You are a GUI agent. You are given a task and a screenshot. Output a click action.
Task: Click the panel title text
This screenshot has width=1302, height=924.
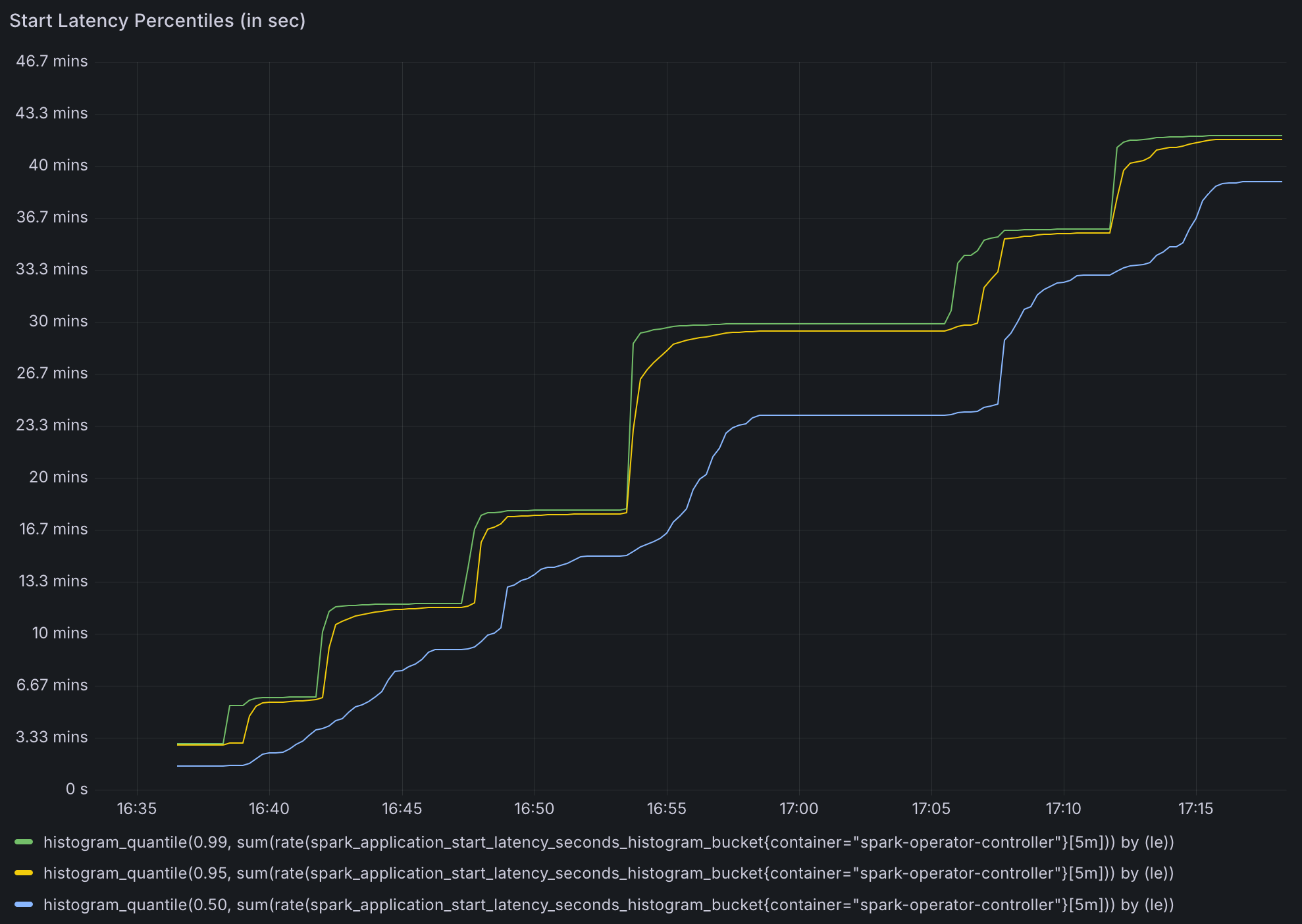click(x=157, y=20)
